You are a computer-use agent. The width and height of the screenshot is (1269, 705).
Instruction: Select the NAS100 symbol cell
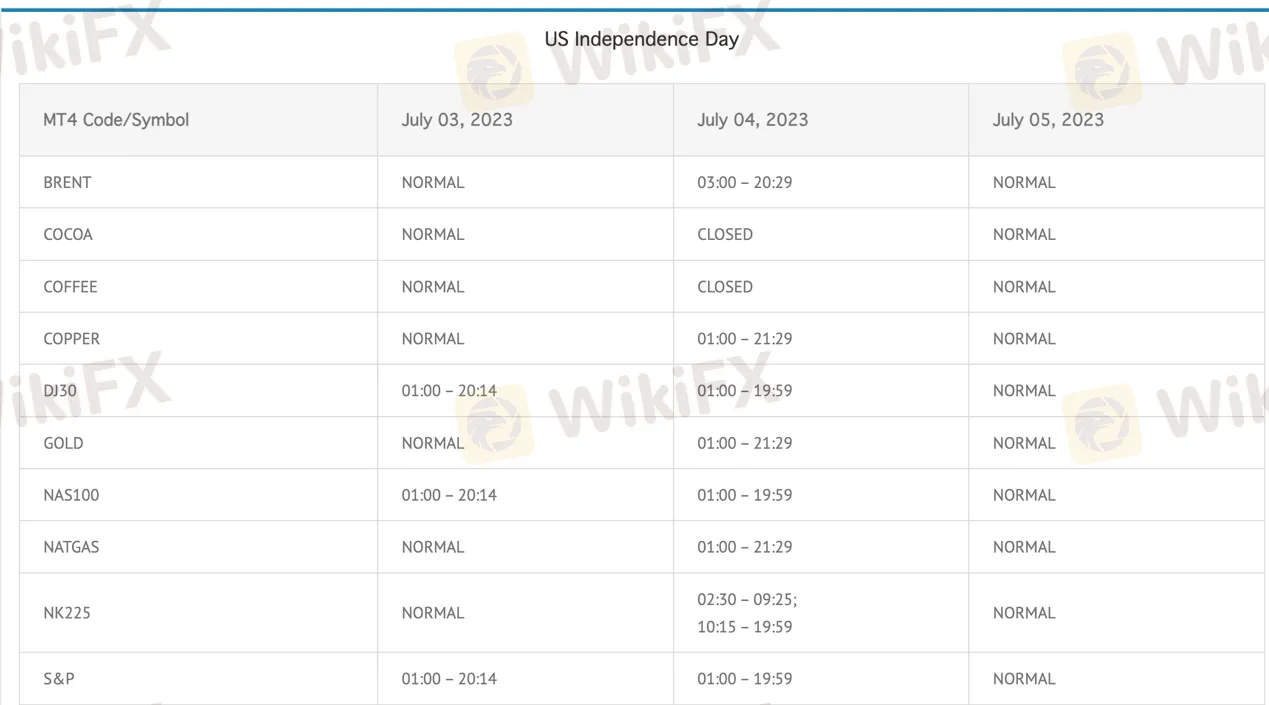click(71, 495)
